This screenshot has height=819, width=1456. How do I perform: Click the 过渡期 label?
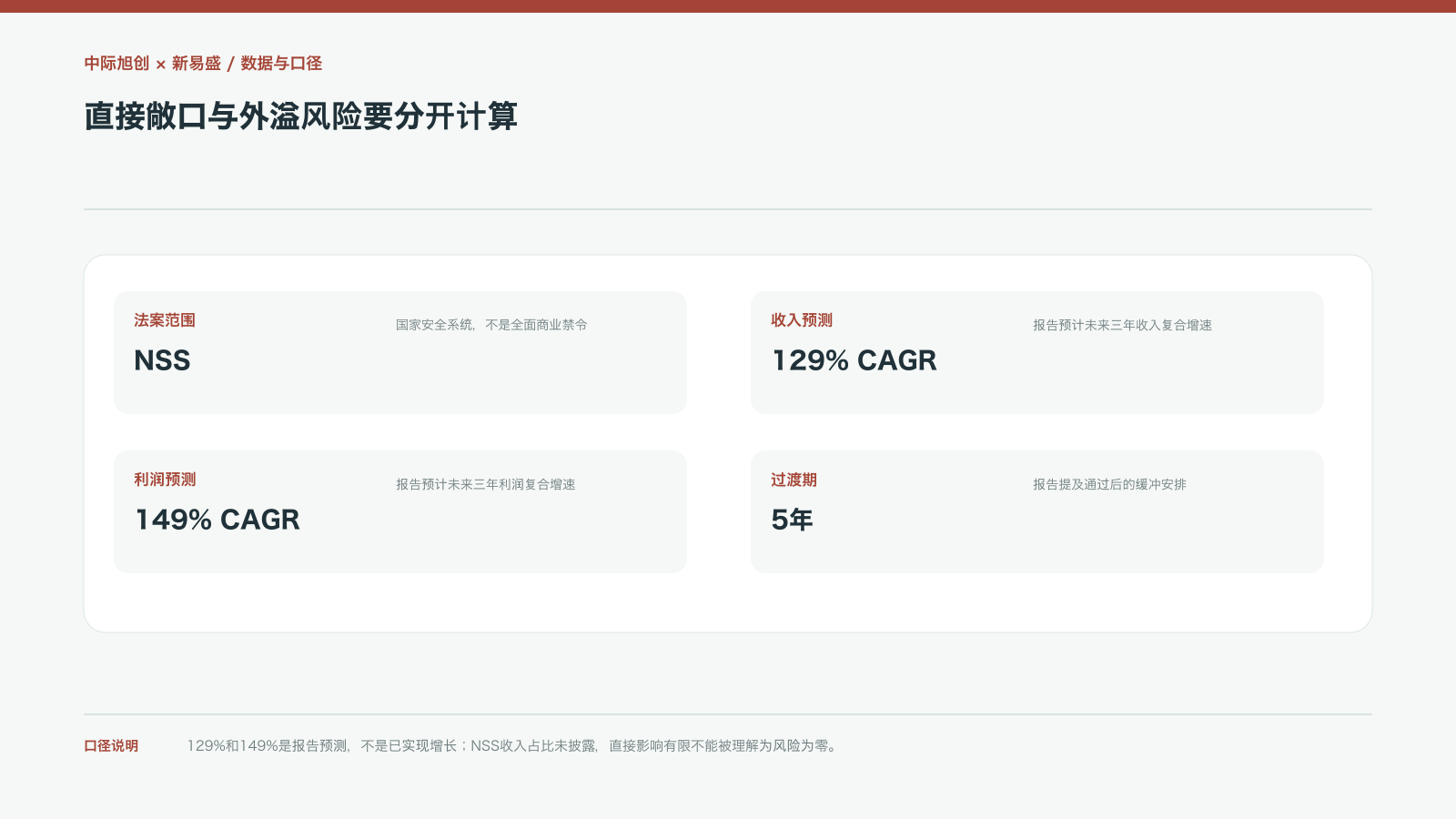[794, 480]
